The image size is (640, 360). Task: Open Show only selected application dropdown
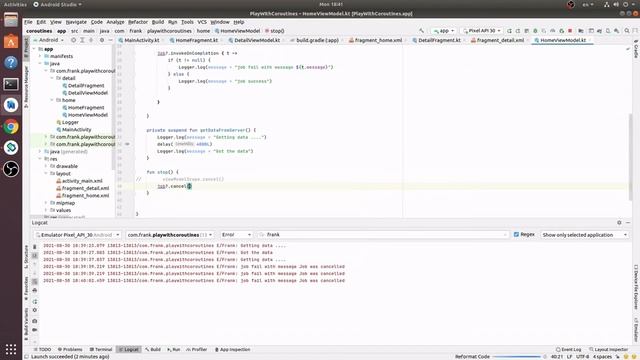[x=584, y=235]
